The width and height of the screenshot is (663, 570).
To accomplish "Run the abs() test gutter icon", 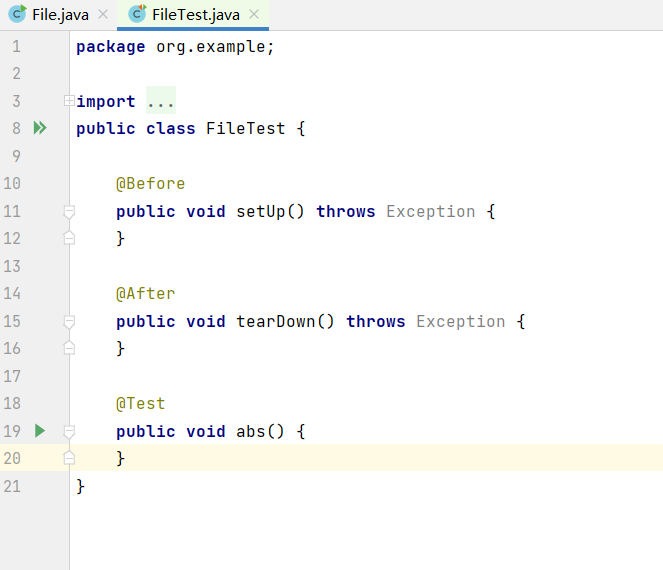I will pos(40,431).
